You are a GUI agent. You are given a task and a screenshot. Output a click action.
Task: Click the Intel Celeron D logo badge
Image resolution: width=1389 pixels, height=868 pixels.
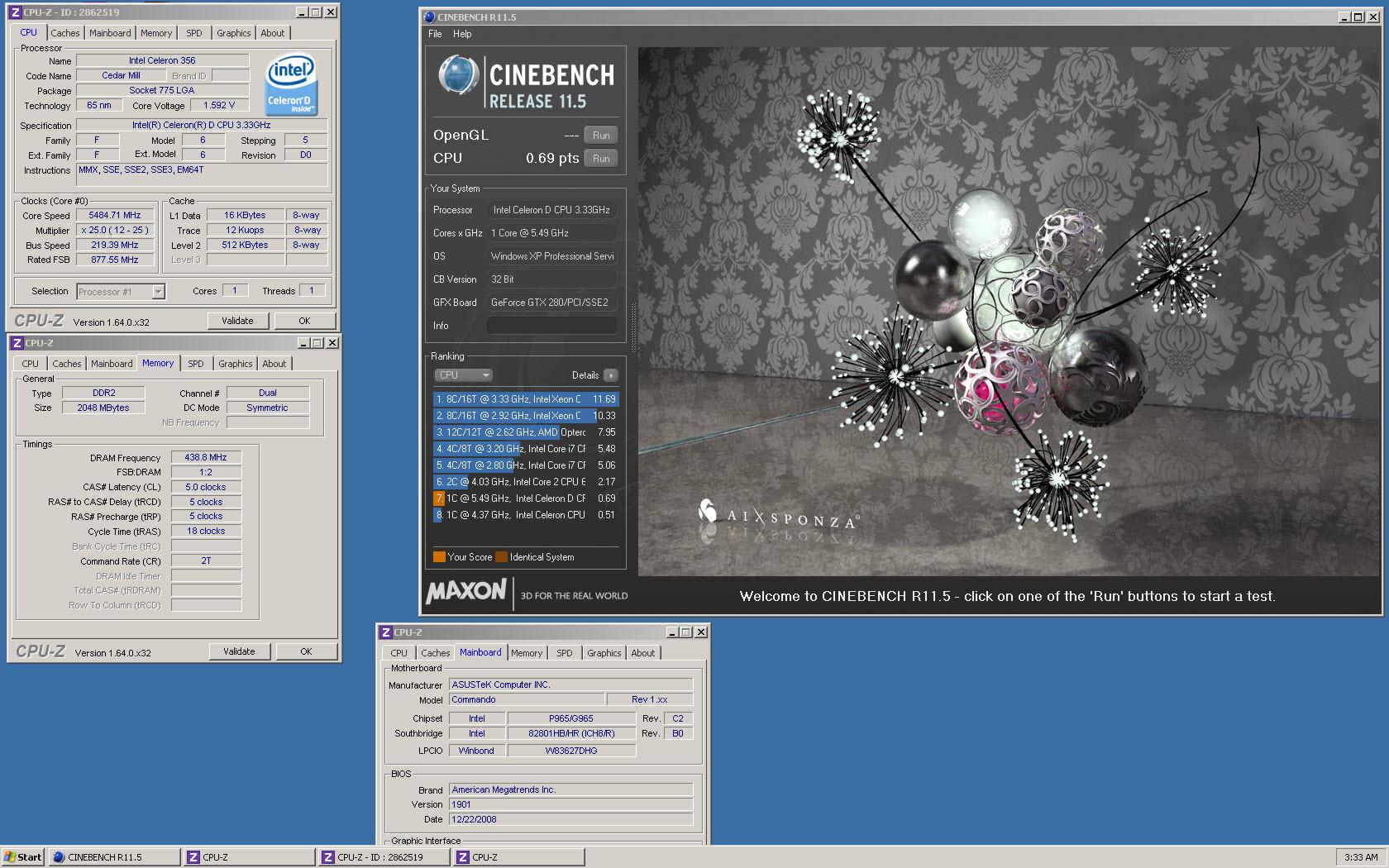coord(290,85)
